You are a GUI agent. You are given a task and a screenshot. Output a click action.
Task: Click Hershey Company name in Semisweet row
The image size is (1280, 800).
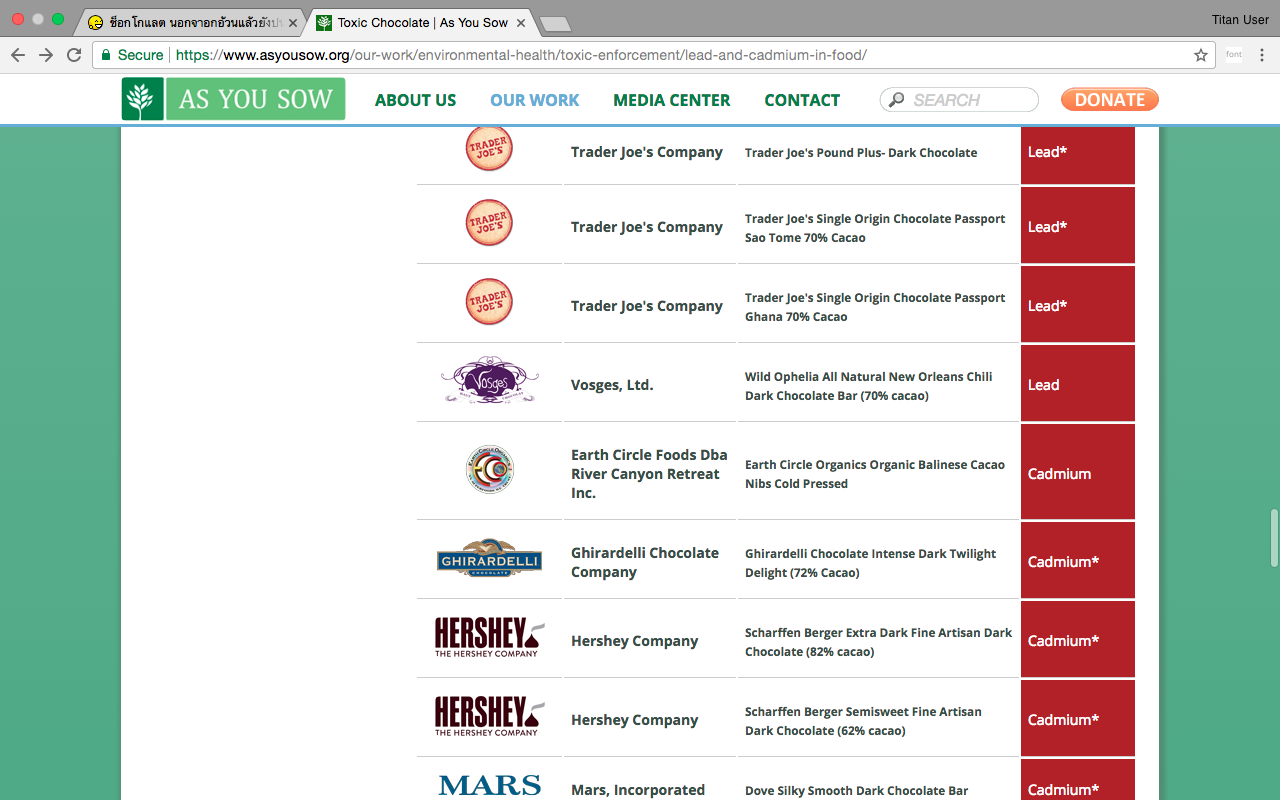634,720
